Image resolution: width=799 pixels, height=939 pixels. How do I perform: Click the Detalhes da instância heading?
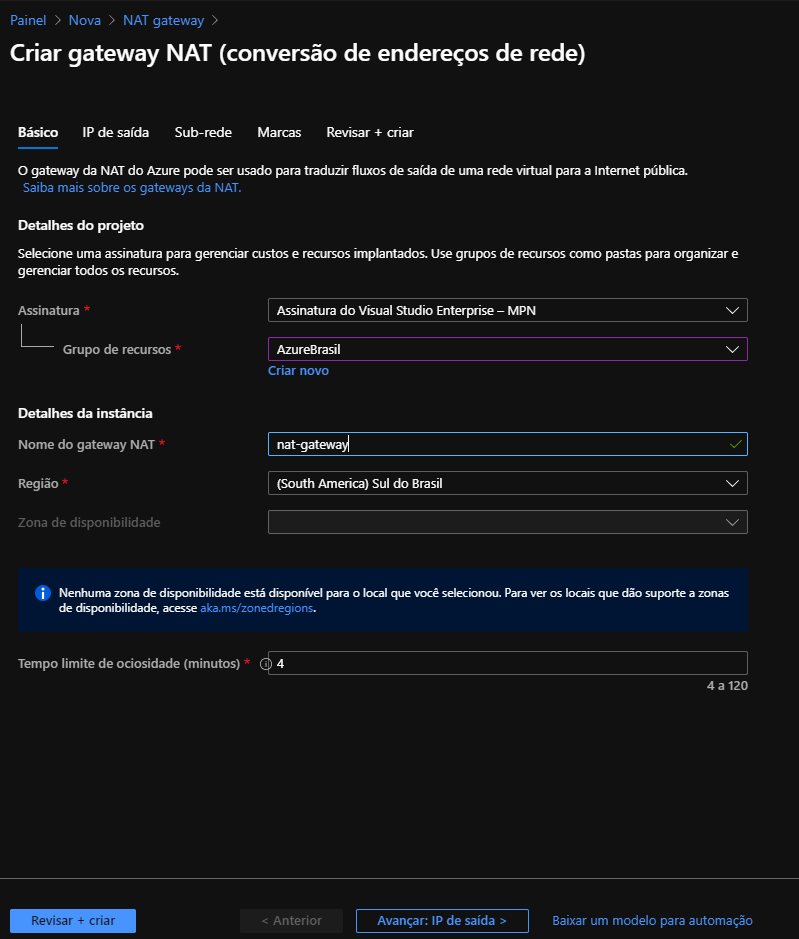[x=85, y=413]
